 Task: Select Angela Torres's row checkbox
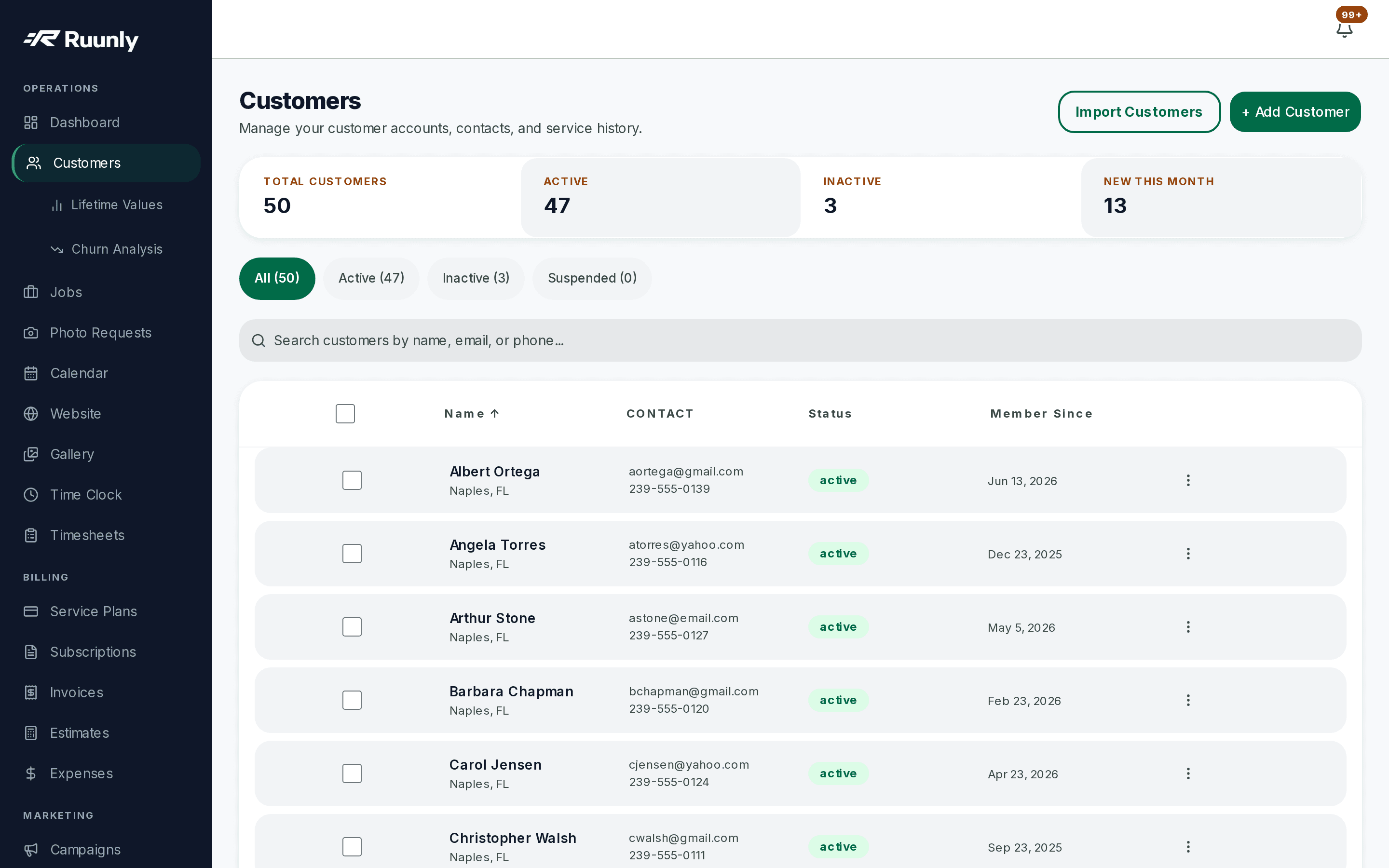[352, 554]
